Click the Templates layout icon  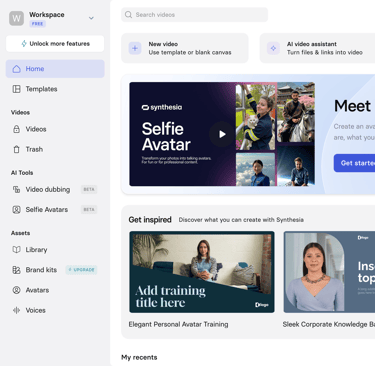pos(16,89)
